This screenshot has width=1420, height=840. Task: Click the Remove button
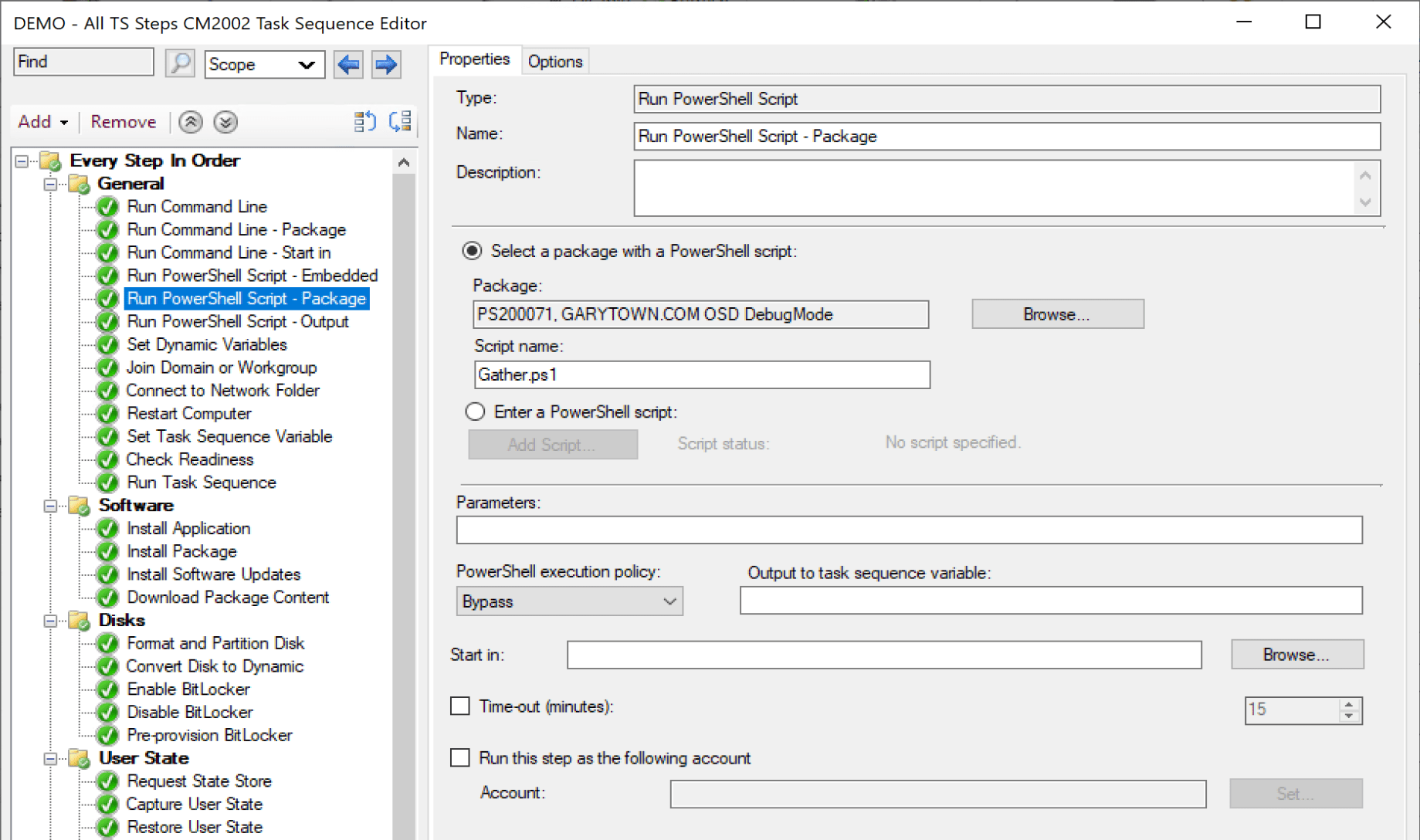coord(123,121)
